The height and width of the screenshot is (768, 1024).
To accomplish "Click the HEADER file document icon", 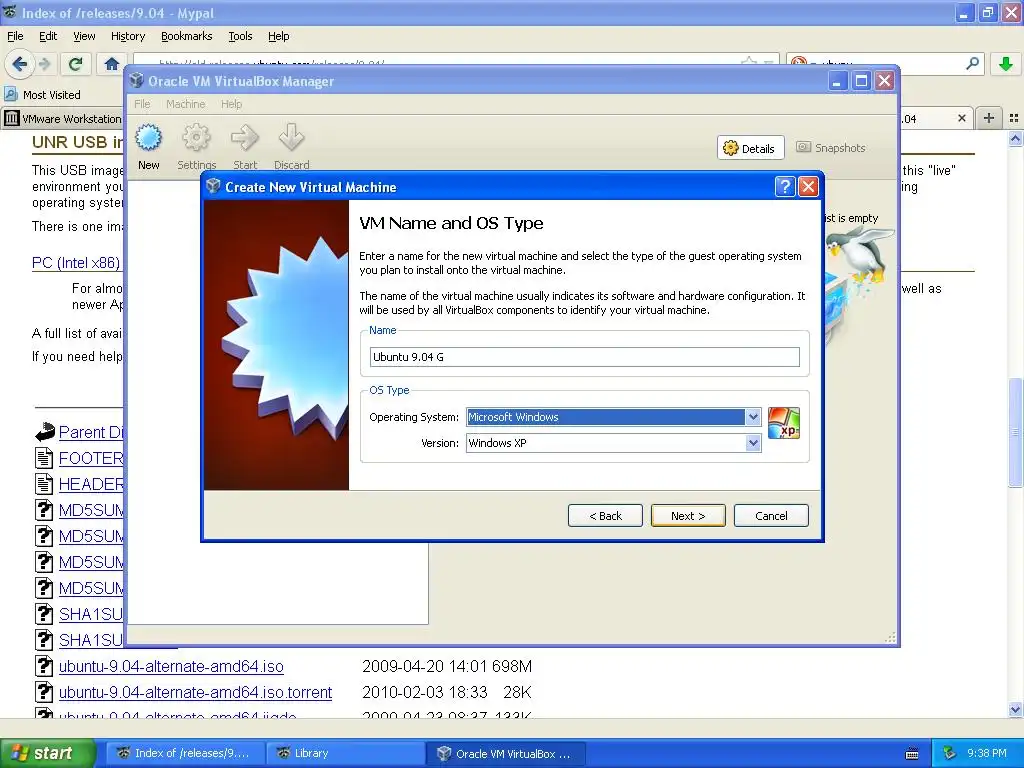I will pyautogui.click(x=44, y=484).
